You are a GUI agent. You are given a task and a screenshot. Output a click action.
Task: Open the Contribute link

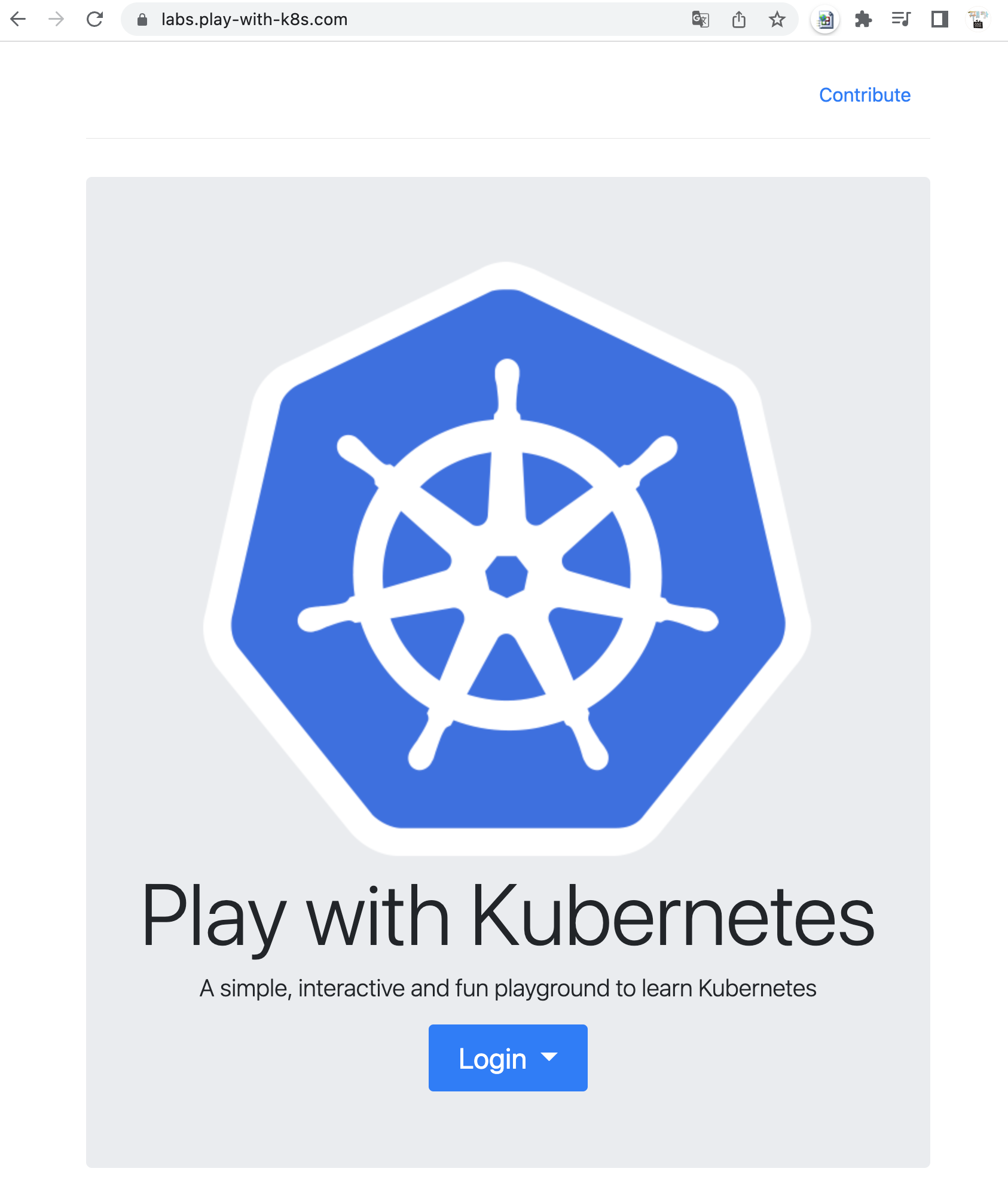coord(865,95)
